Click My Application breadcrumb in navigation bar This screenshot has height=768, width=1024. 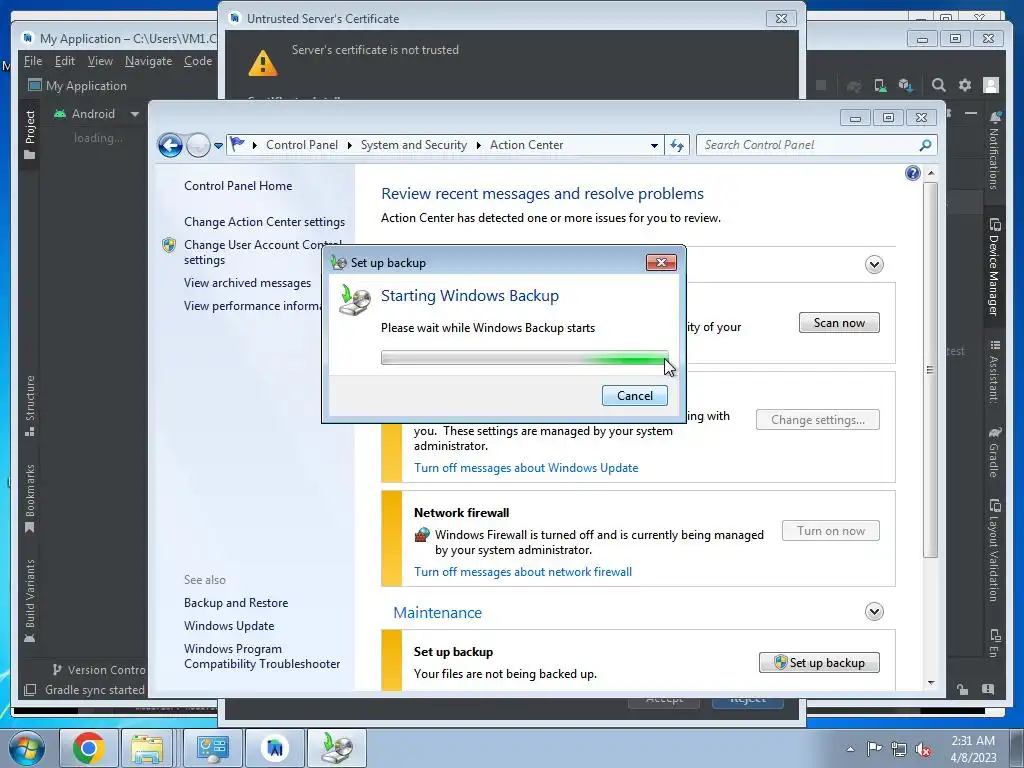click(78, 86)
